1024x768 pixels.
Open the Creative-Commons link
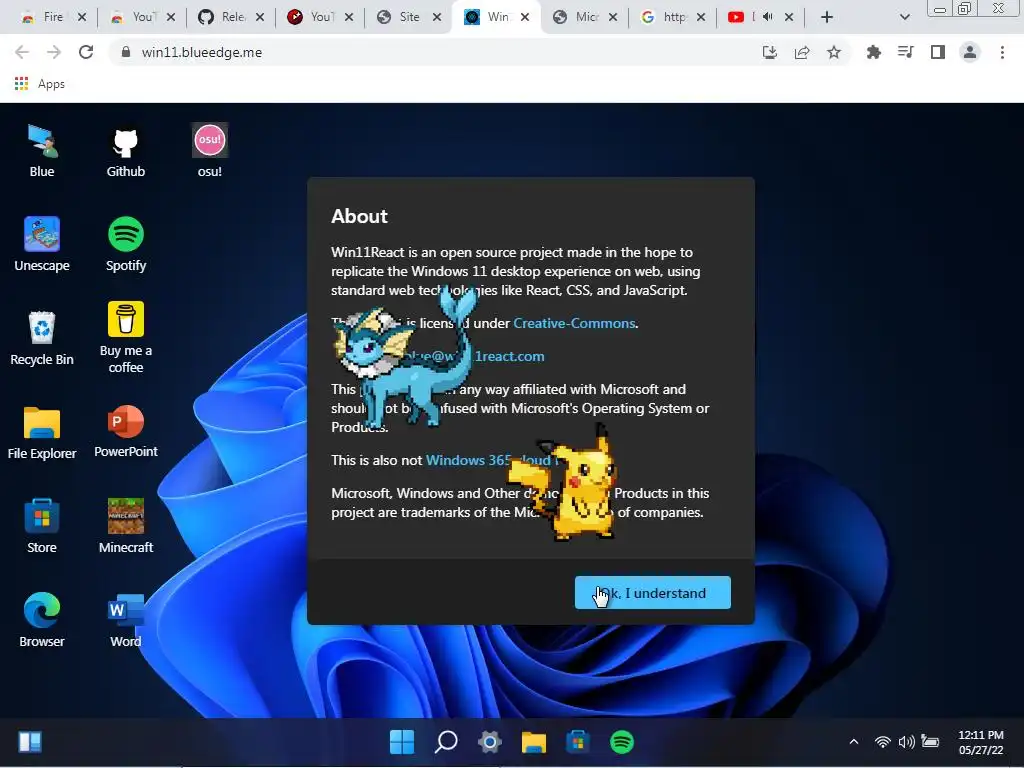tap(574, 323)
